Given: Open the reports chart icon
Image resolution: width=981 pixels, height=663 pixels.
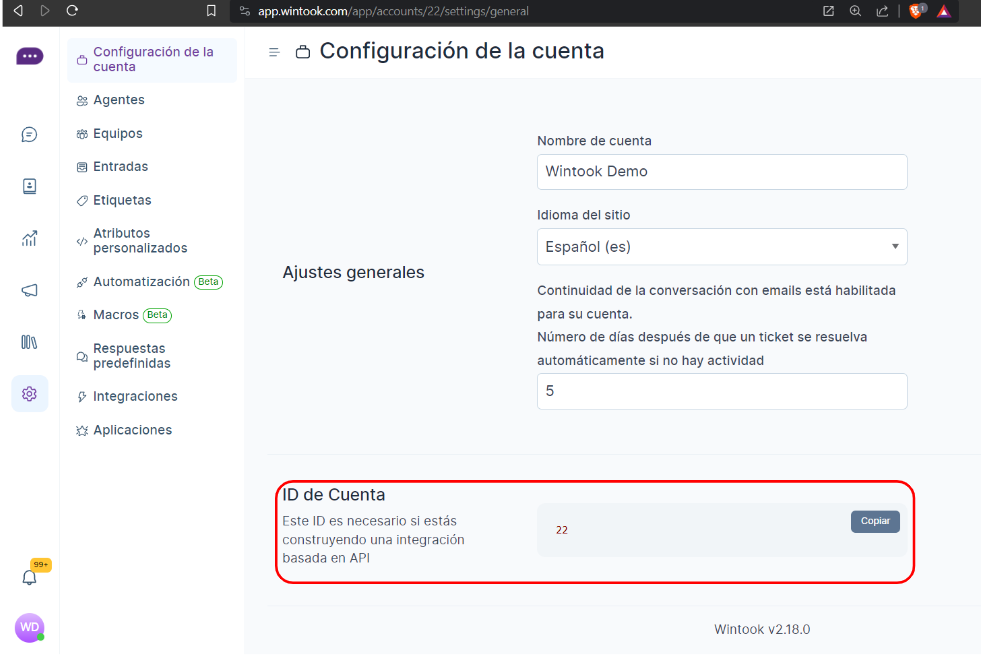Looking at the screenshot, I should [29, 238].
